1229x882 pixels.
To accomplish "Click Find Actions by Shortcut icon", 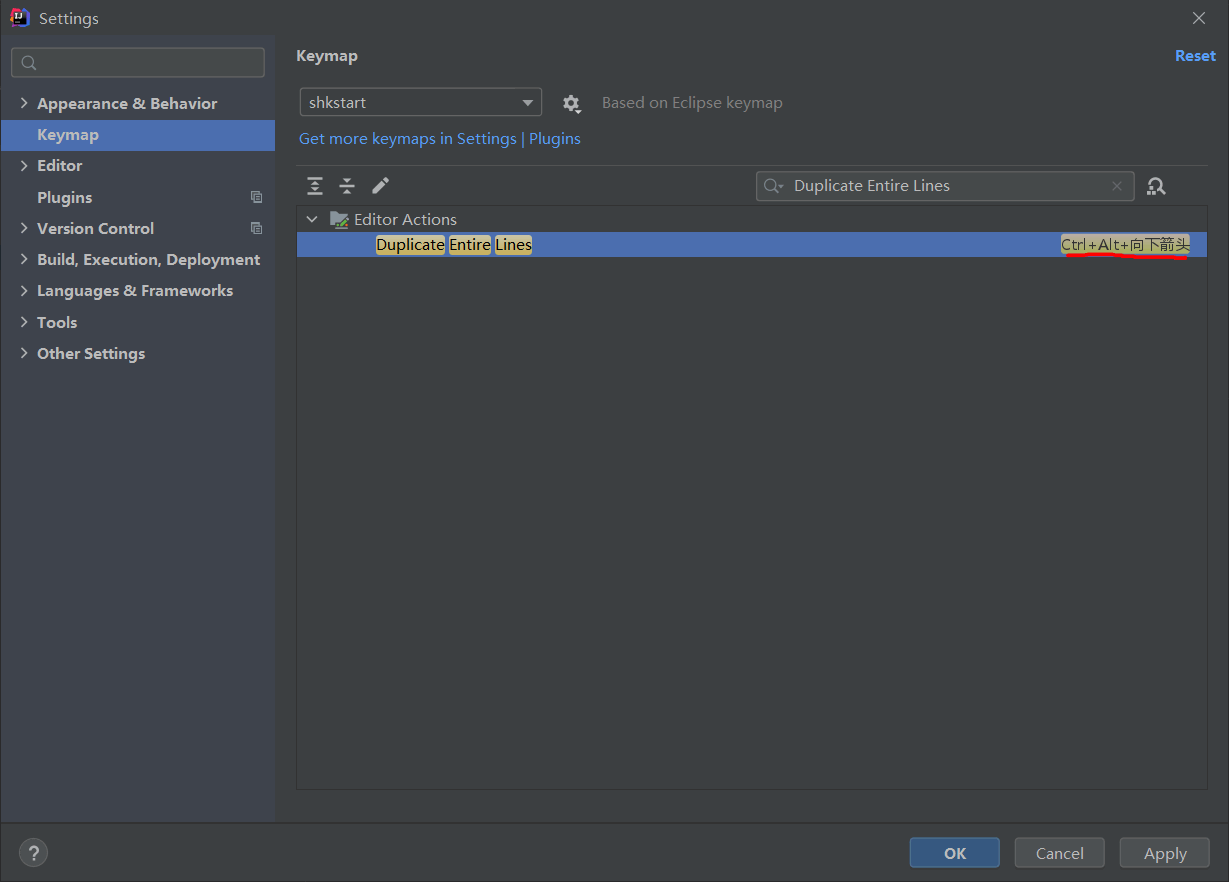I will [1157, 186].
